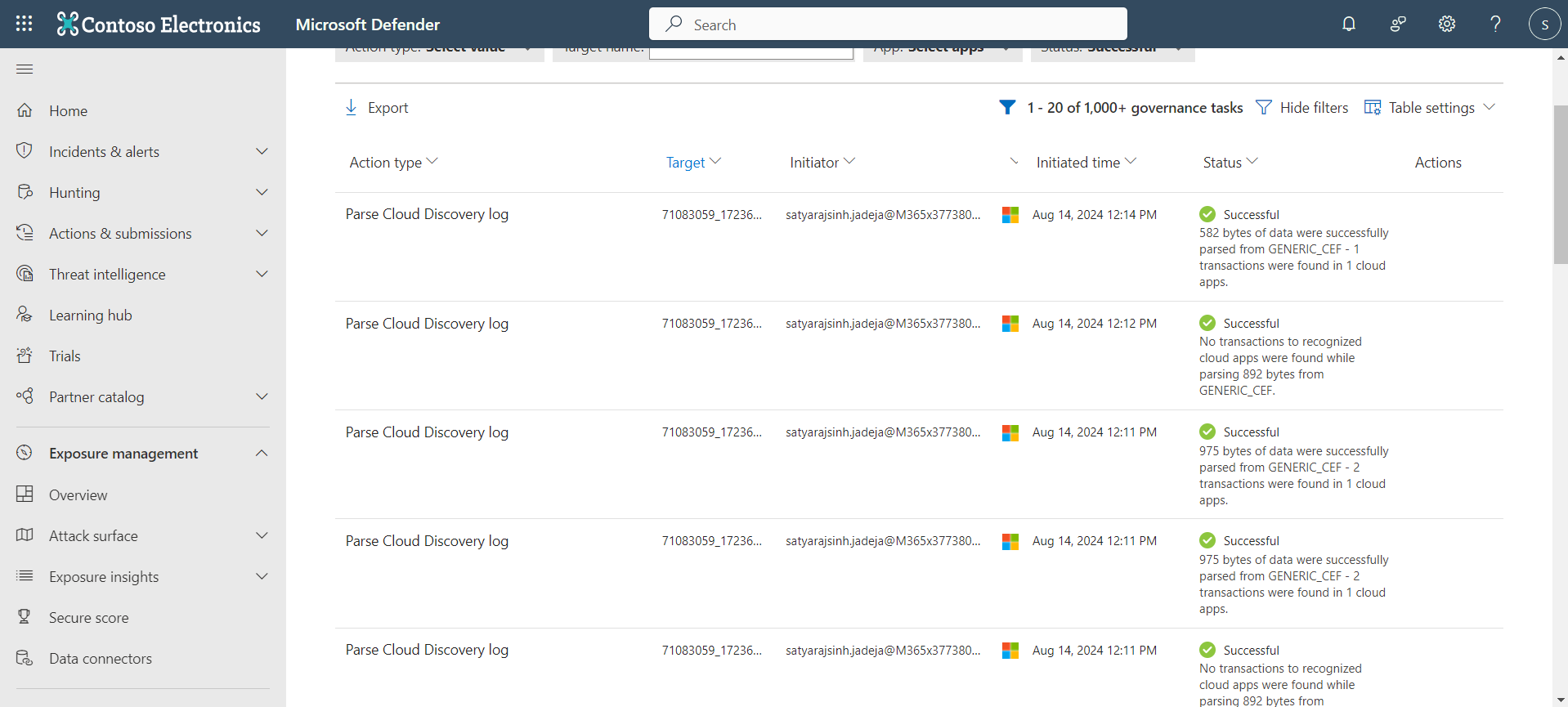Image resolution: width=1568 pixels, height=707 pixels.
Task: Click the Search box
Action: [x=888, y=24]
